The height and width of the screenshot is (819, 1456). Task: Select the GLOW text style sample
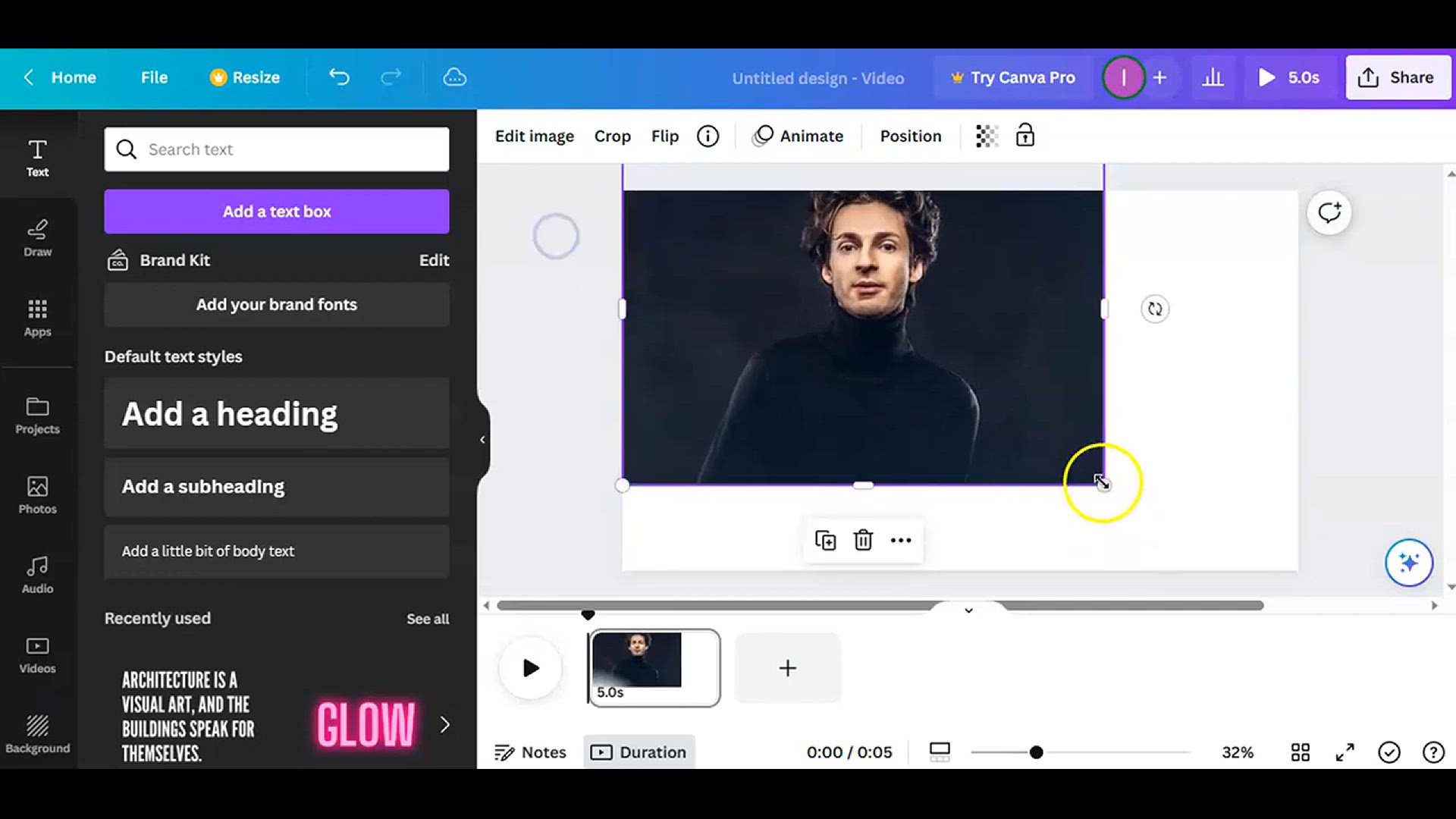(366, 725)
